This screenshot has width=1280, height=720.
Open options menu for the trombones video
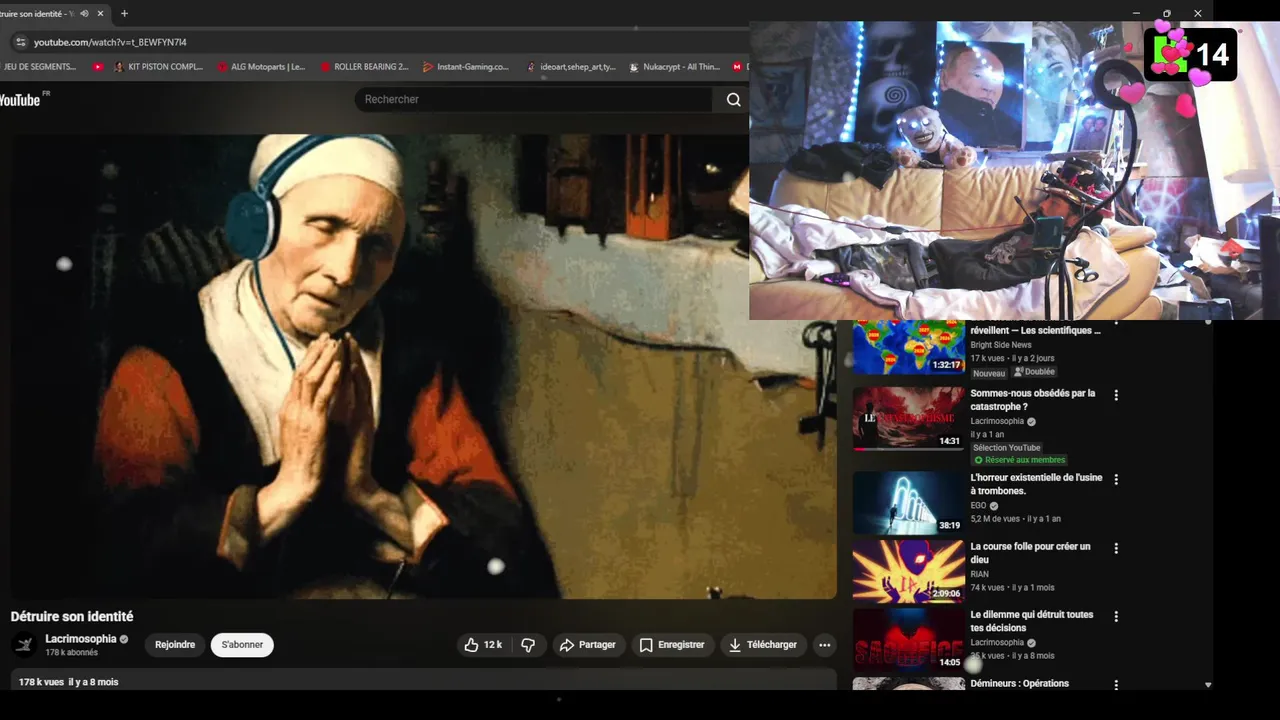point(1116,479)
